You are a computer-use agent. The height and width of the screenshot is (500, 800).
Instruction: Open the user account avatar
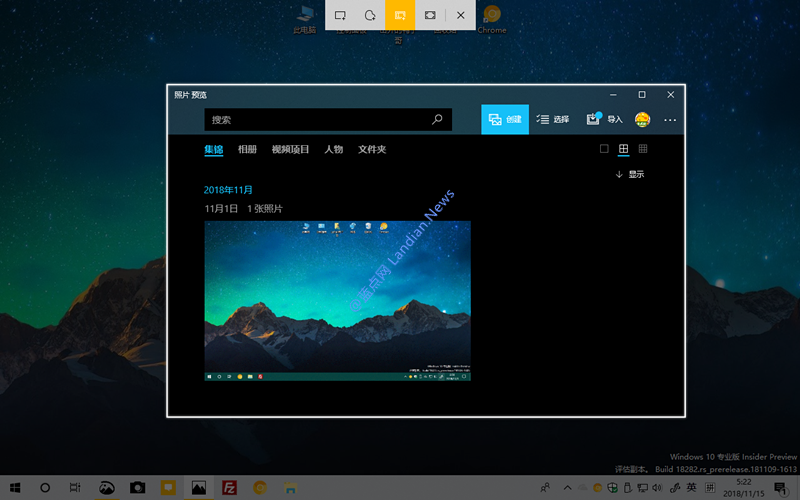tap(642, 120)
